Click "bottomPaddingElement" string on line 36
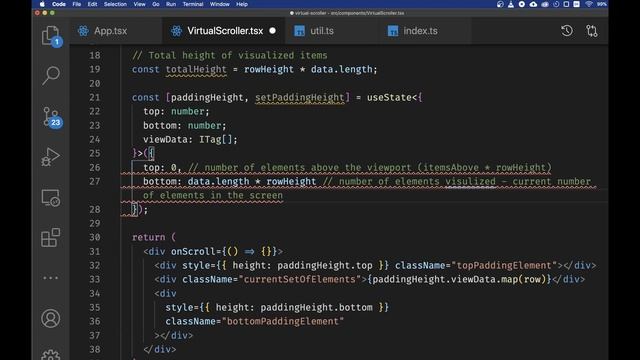Screen dimensions: 640x360 [283, 321]
